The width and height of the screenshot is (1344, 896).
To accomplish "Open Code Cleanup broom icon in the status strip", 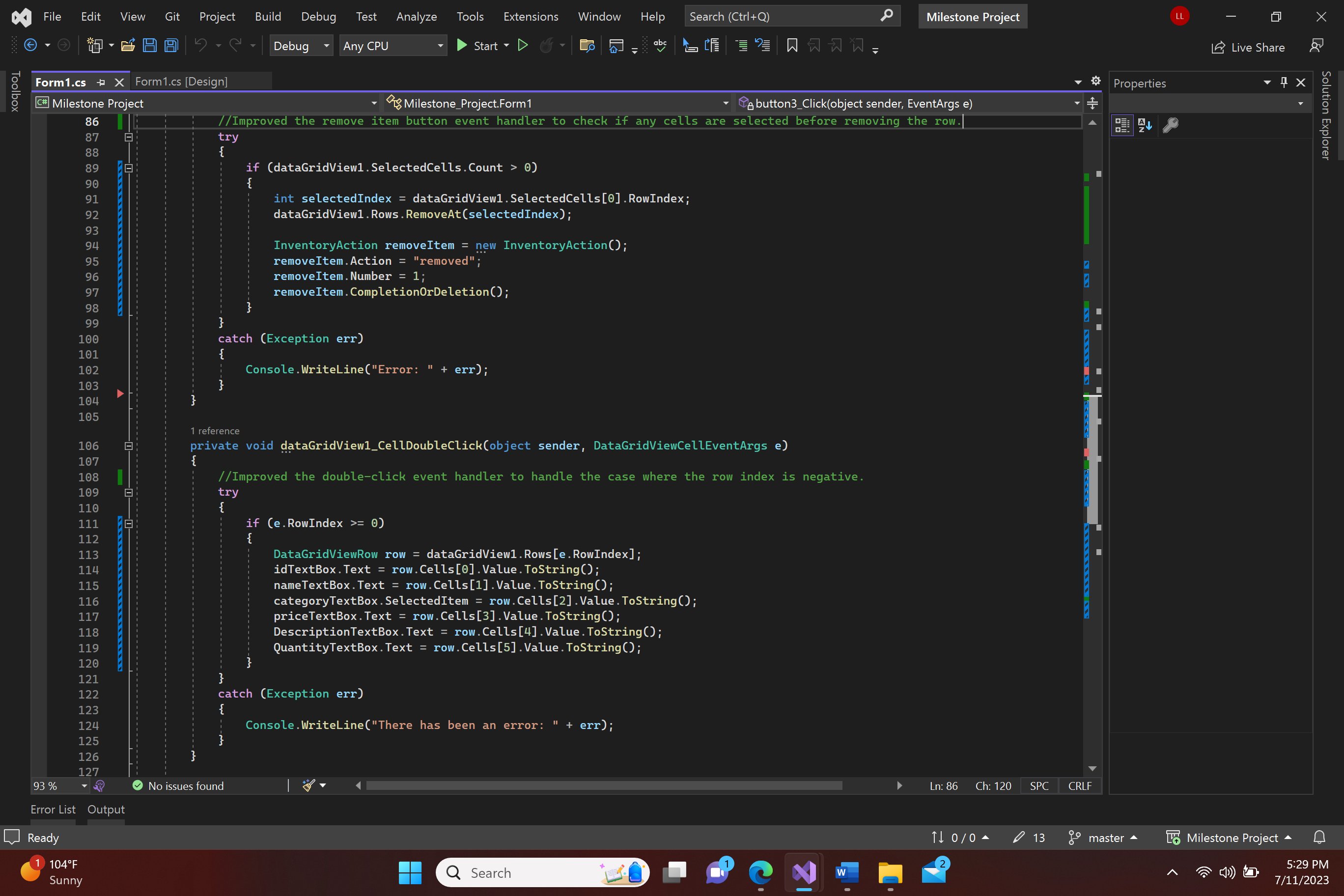I will 308,785.
